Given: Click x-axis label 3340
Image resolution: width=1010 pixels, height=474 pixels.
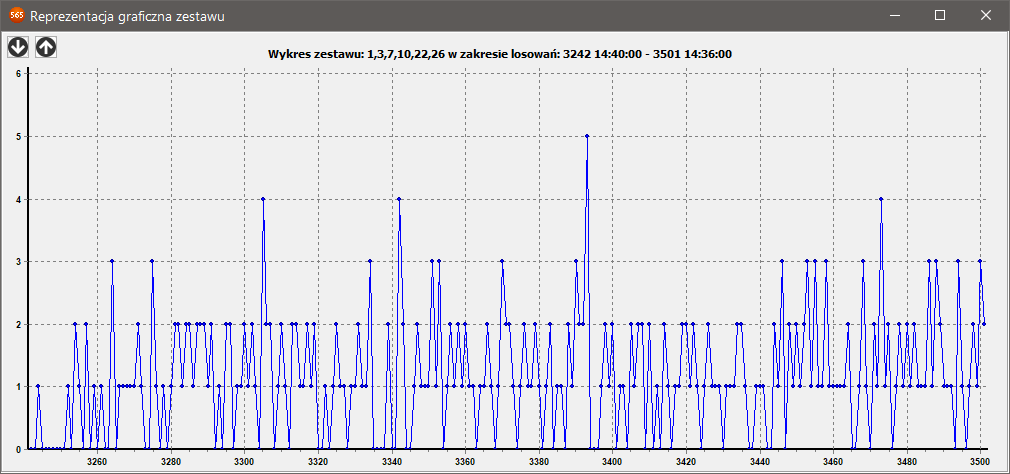Looking at the screenshot, I should [x=392, y=461].
